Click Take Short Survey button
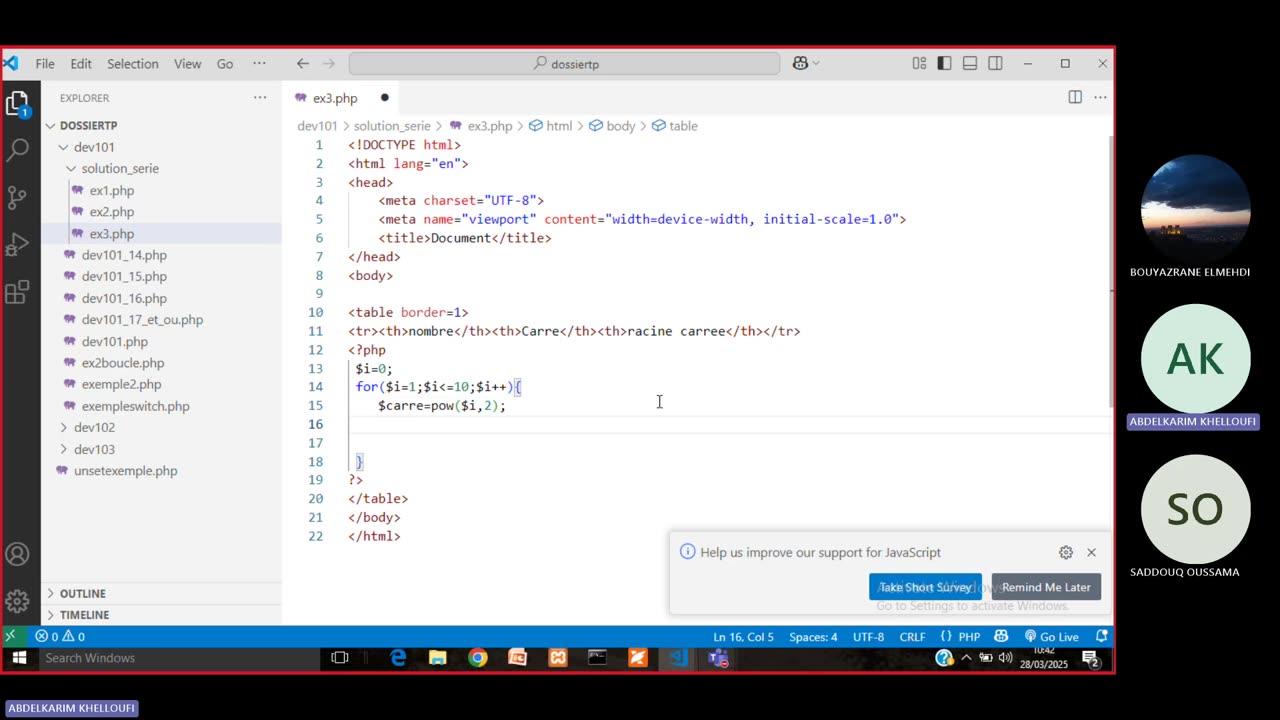Viewport: 1280px width, 720px height. click(x=925, y=587)
